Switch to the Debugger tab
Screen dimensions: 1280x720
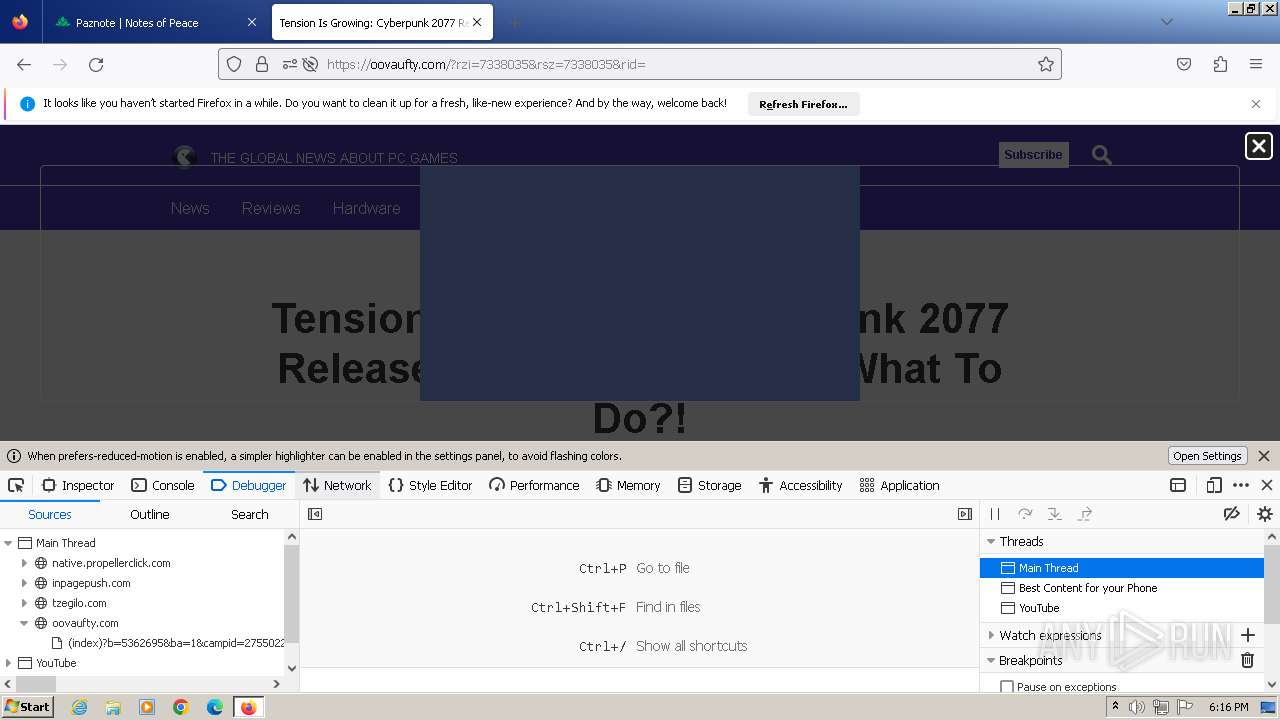[x=249, y=485]
